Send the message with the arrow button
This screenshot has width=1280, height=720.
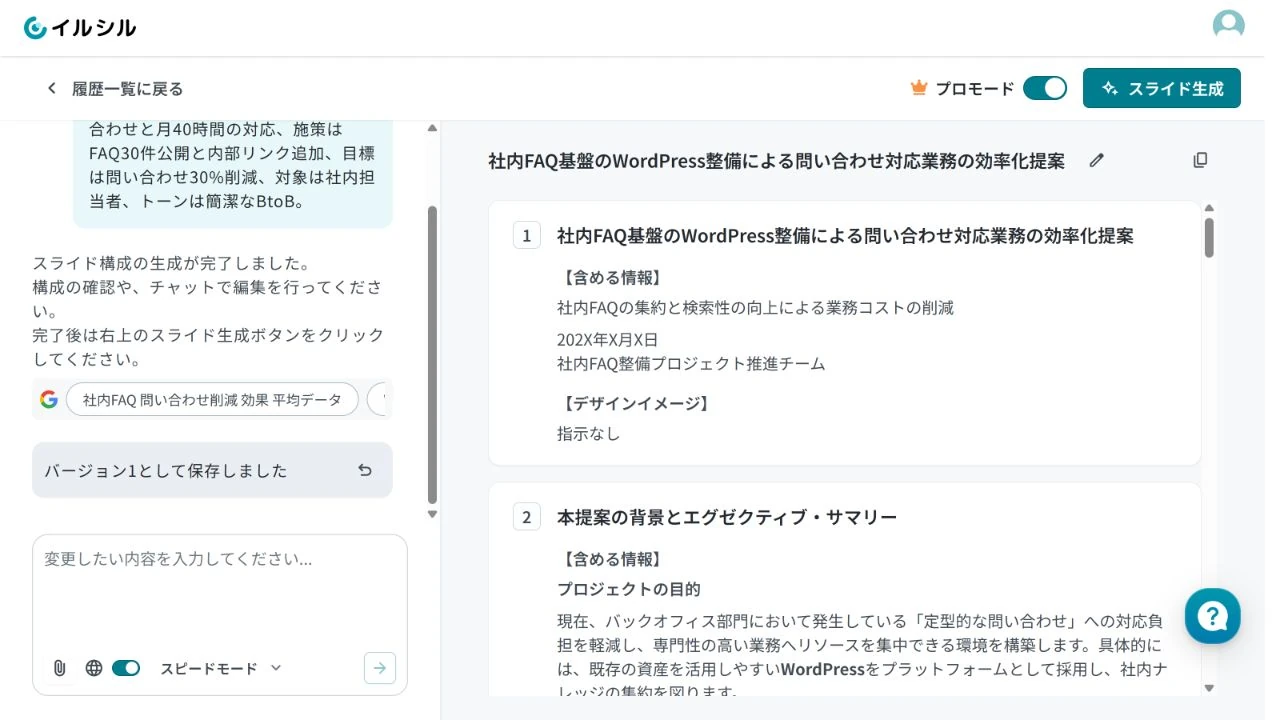380,668
